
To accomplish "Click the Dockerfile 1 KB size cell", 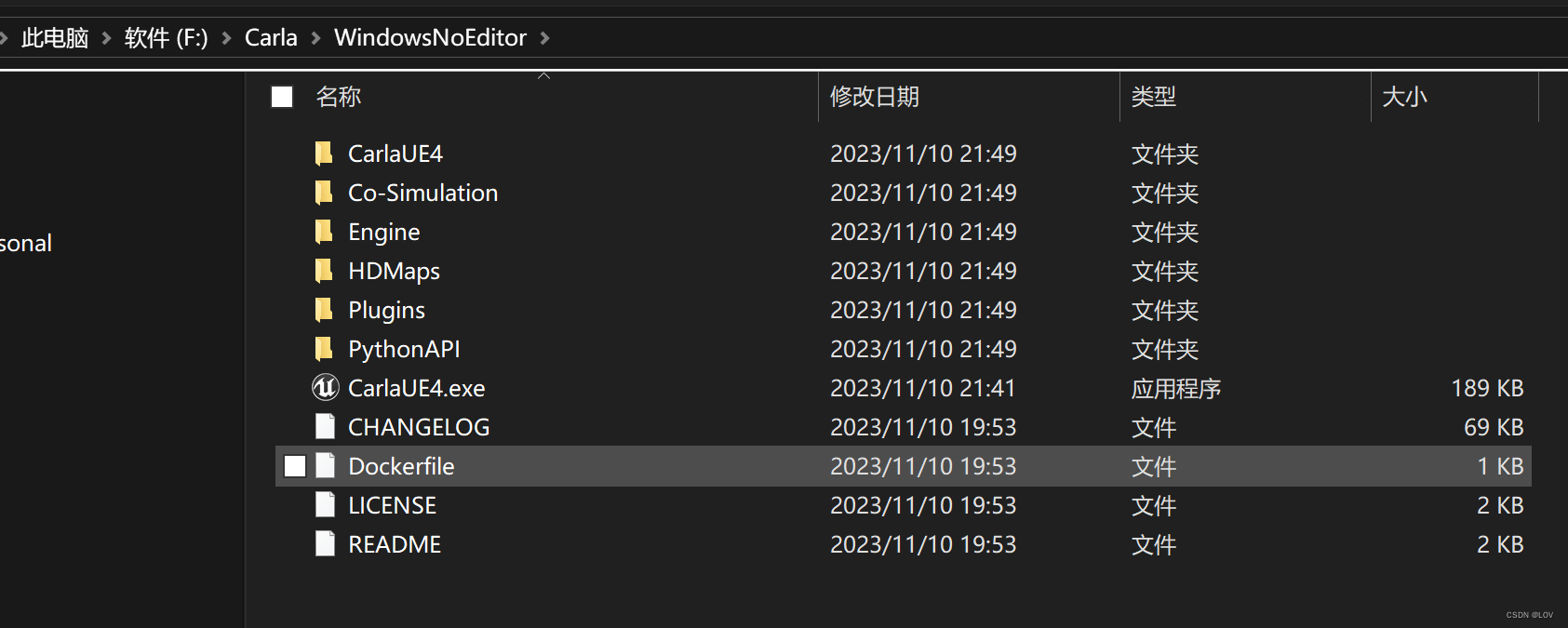I will point(1500,466).
